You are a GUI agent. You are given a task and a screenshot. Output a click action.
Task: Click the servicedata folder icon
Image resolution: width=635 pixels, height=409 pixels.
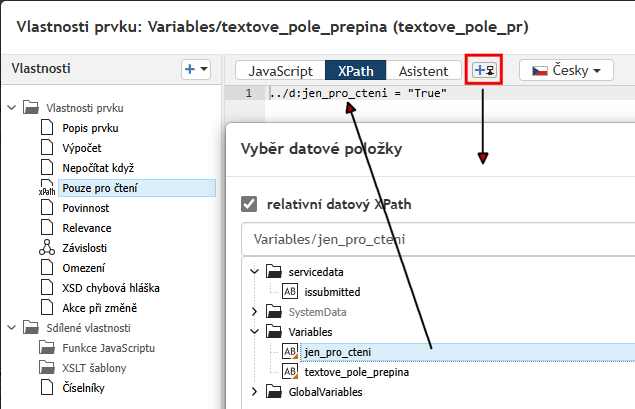click(x=274, y=271)
